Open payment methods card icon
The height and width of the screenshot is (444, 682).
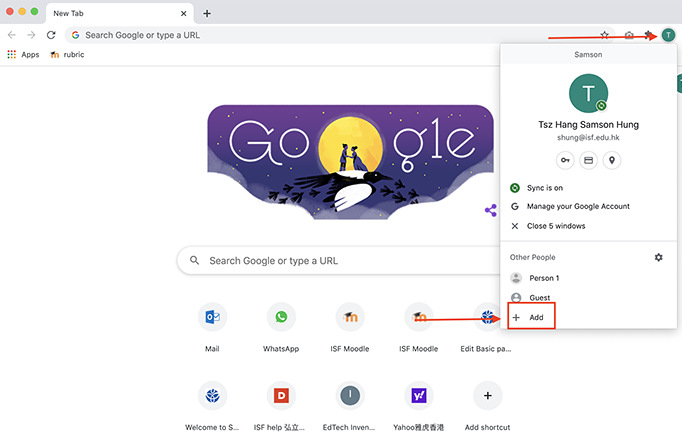pos(588,160)
